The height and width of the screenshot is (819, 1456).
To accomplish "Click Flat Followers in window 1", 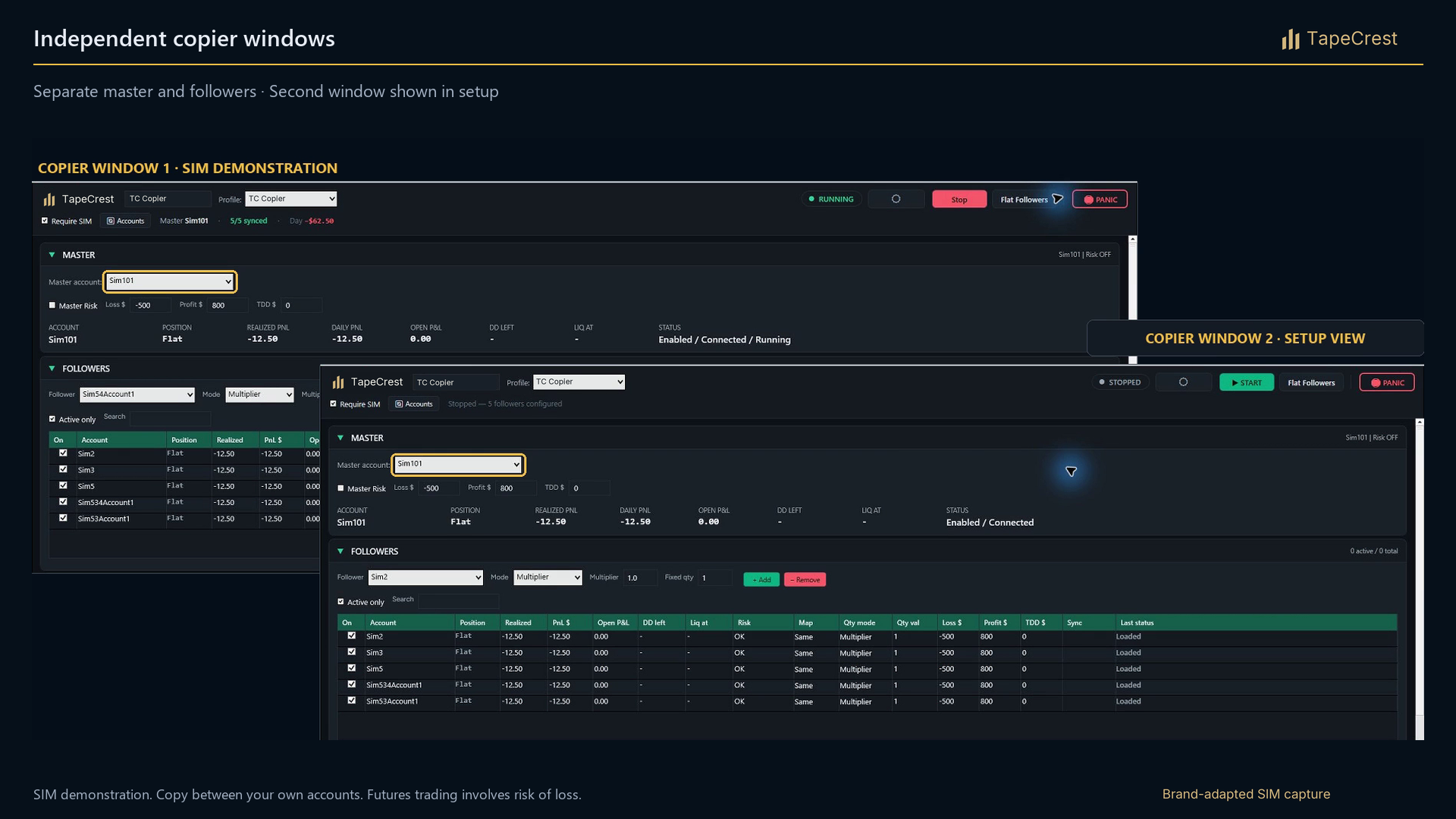I will coord(1024,199).
